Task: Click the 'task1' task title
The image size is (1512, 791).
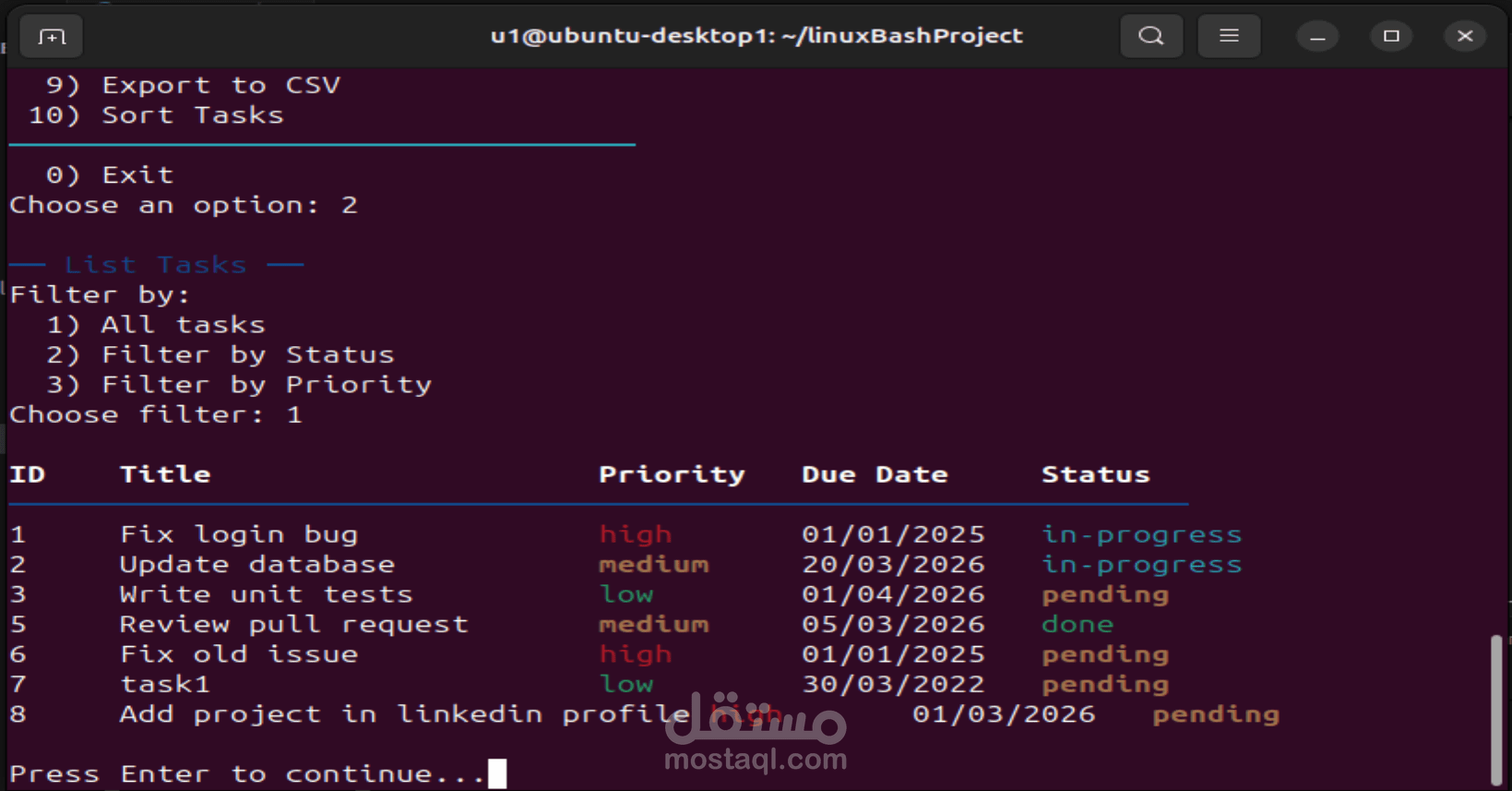Action: [x=165, y=684]
